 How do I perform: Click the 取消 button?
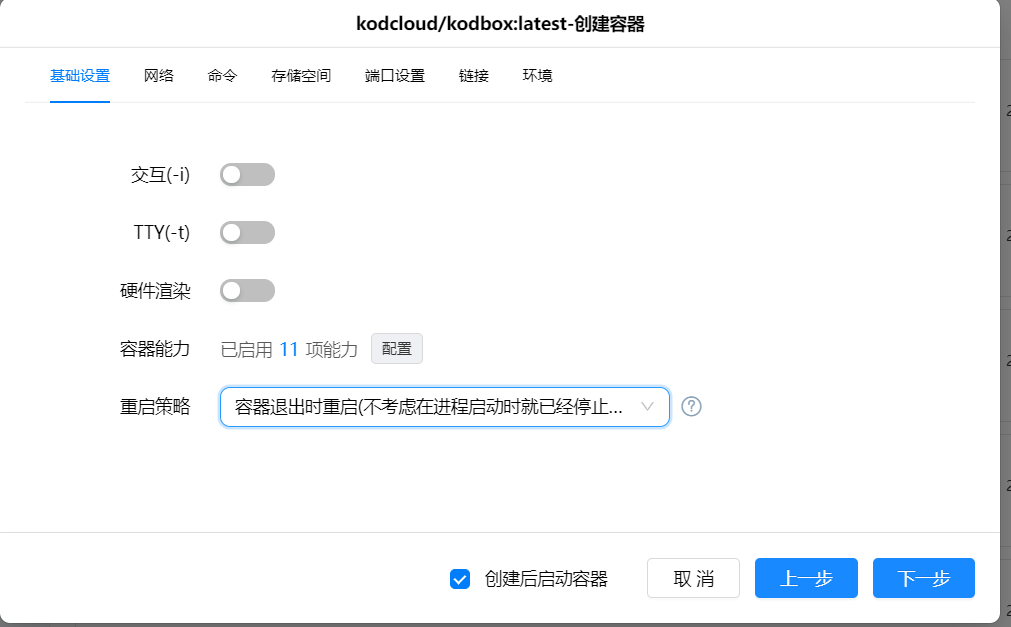pyautogui.click(x=693, y=578)
